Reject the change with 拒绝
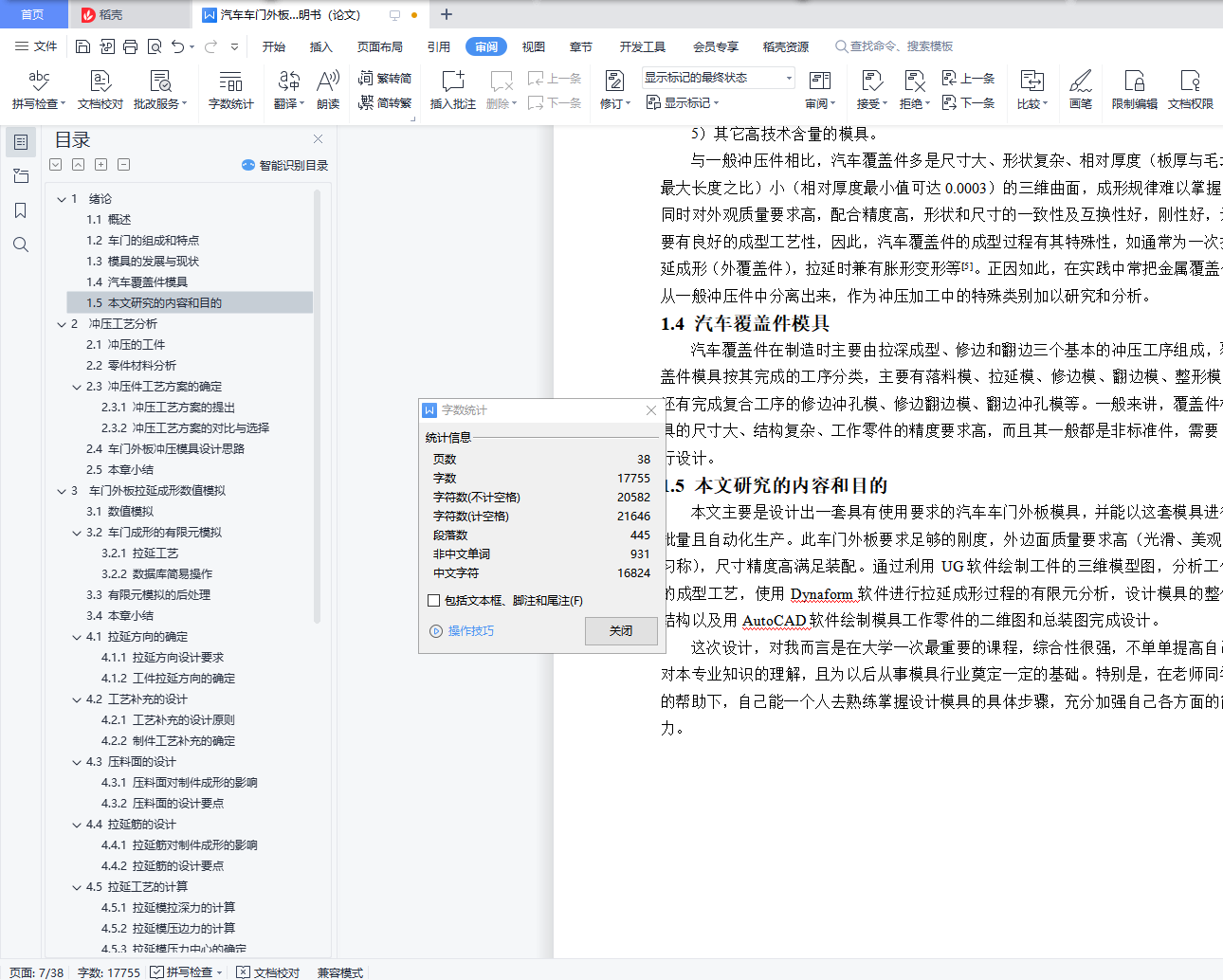Screen dimensions: 1223x980 point(914,90)
